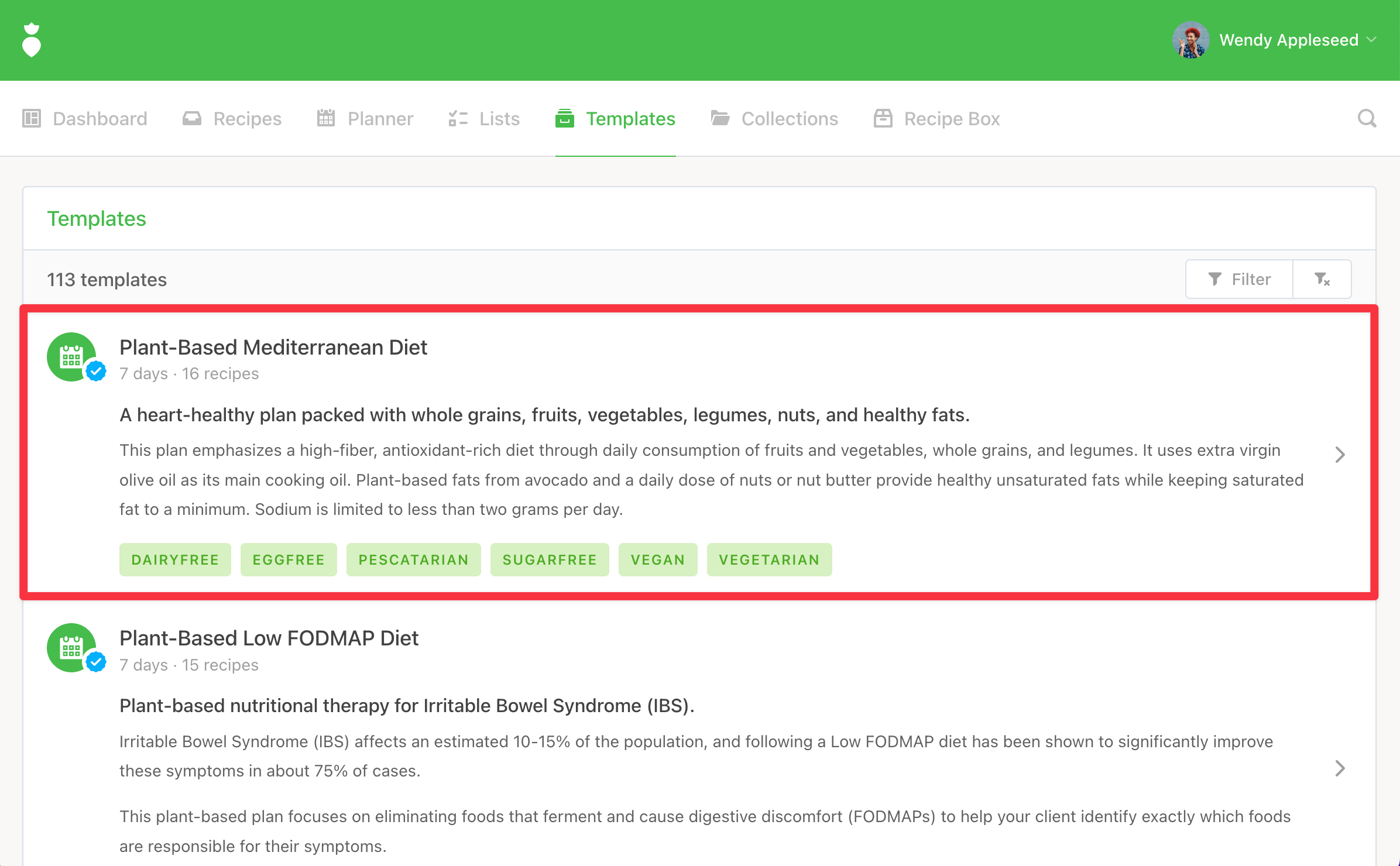Click the app logo in header

point(32,40)
